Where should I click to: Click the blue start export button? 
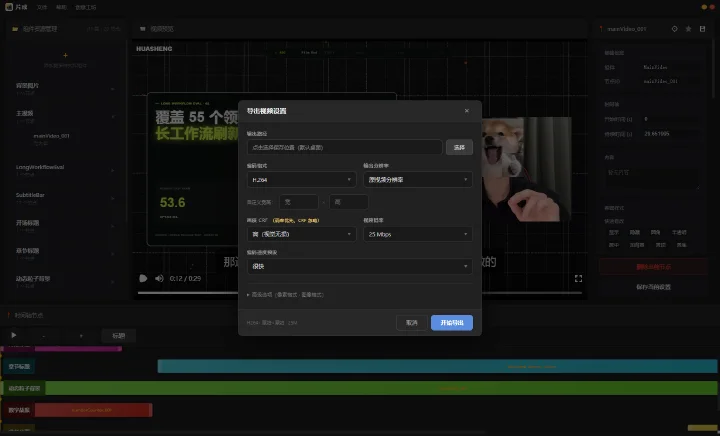[452, 323]
